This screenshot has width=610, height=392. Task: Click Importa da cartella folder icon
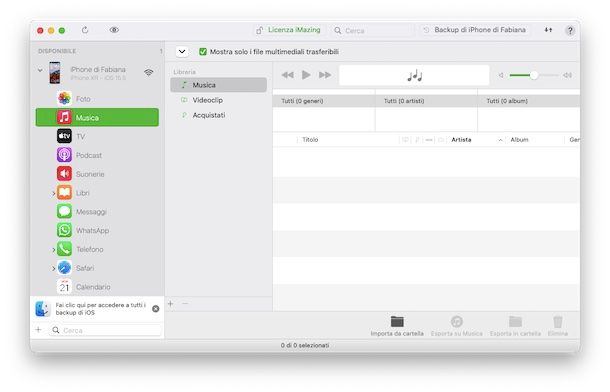[x=397, y=322]
